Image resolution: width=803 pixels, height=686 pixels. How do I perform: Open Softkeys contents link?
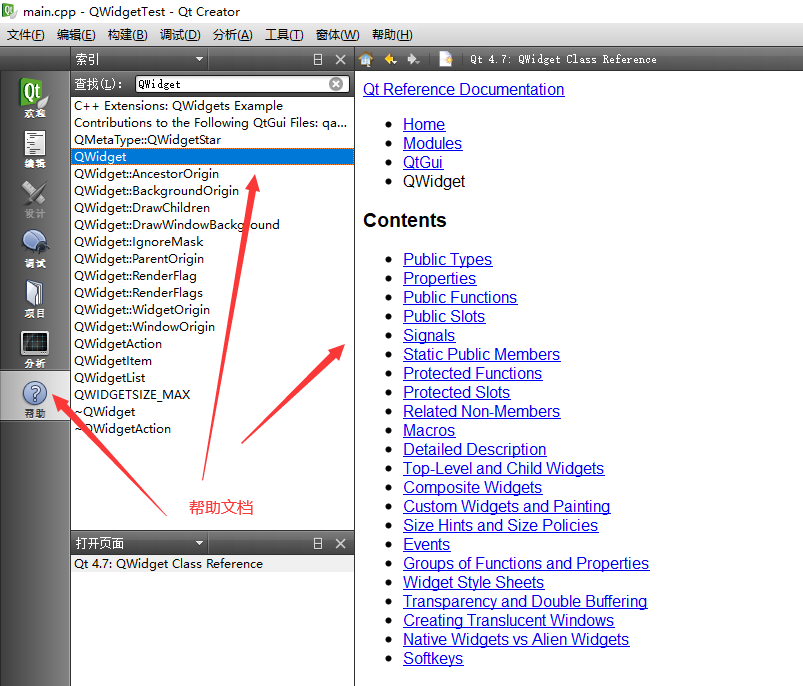tap(433, 658)
